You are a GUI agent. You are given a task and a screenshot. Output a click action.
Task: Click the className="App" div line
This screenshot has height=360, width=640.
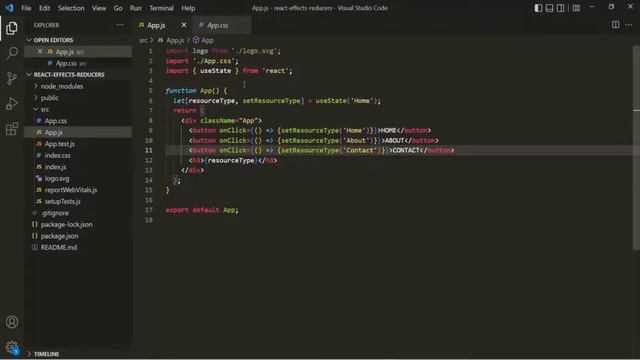pyautogui.click(x=222, y=120)
